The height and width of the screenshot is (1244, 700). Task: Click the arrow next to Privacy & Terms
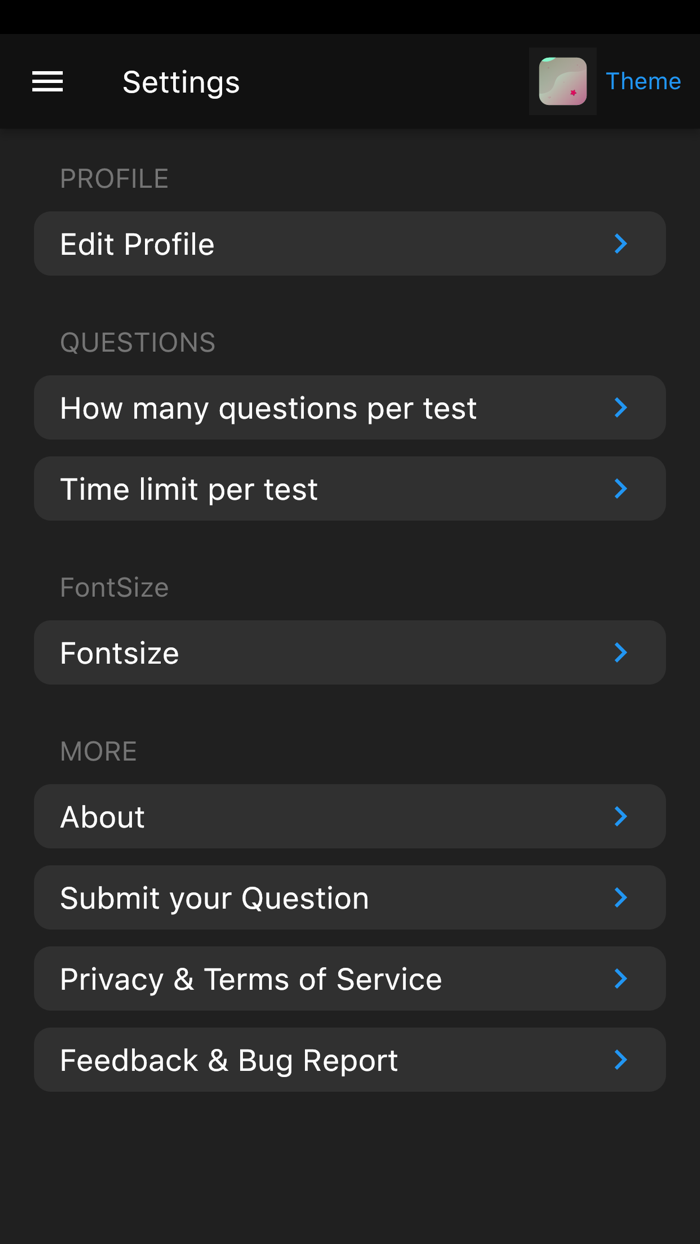pyautogui.click(x=621, y=978)
